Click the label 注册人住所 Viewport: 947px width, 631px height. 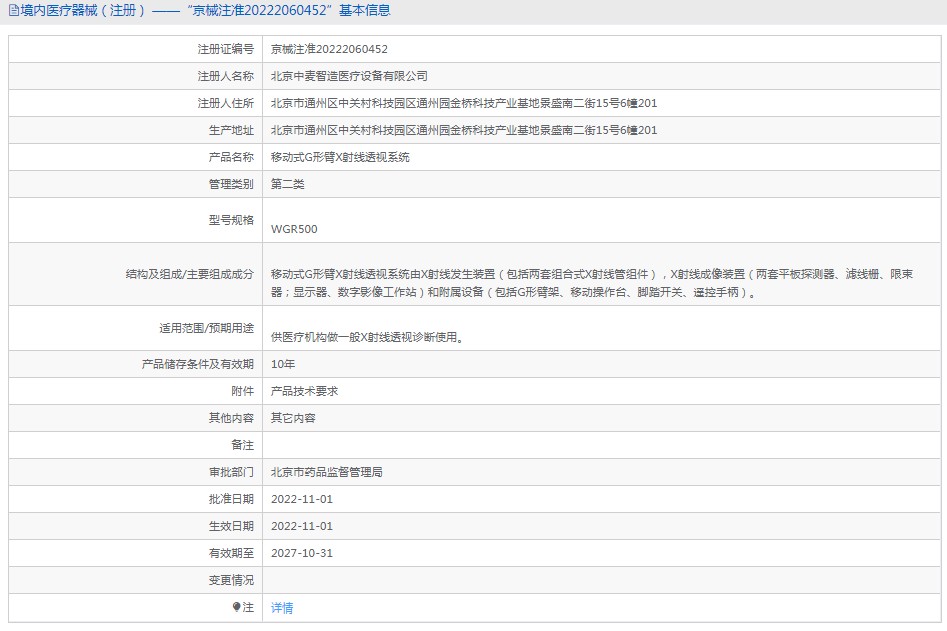225,103
